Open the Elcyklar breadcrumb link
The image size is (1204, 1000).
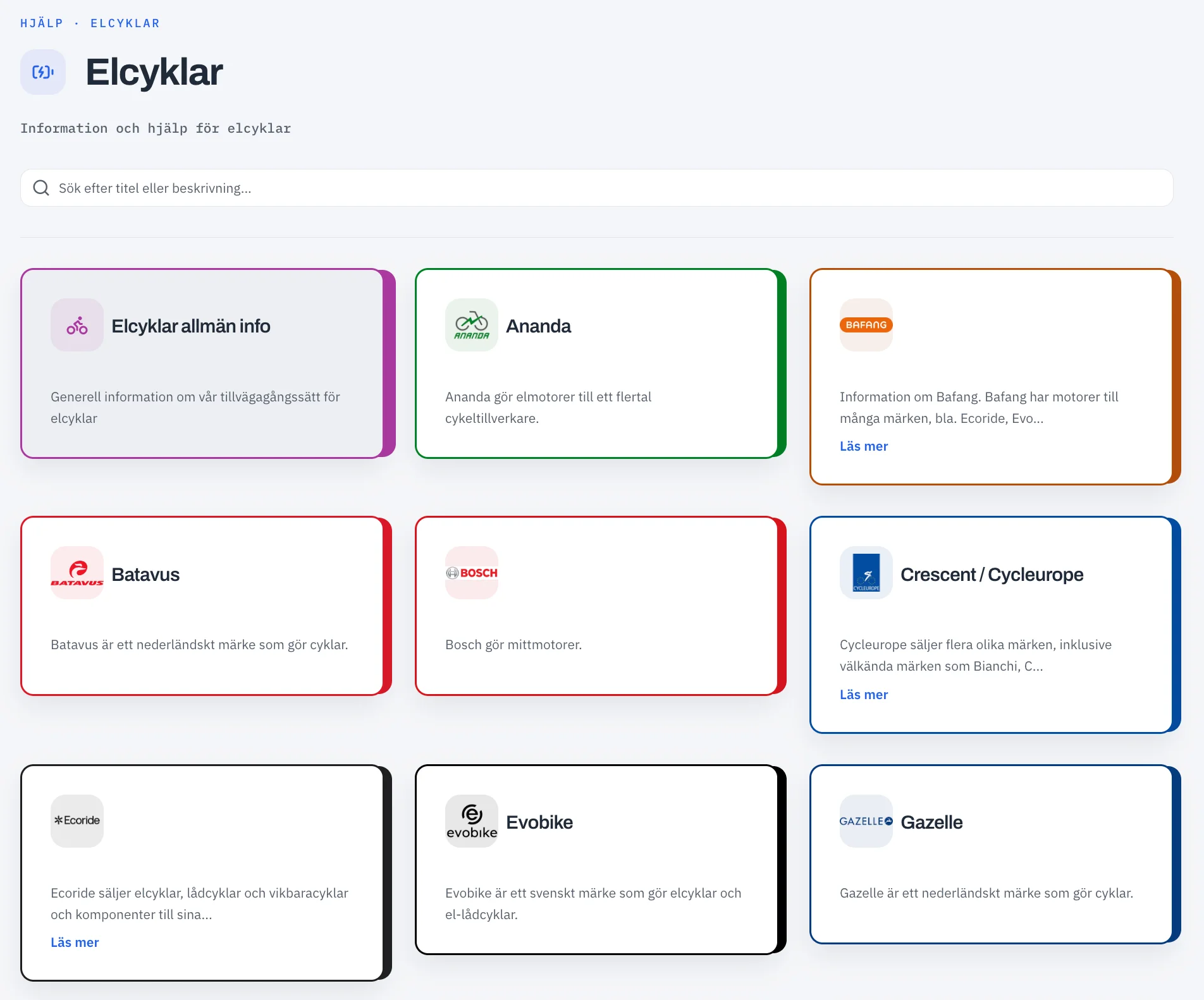125,23
